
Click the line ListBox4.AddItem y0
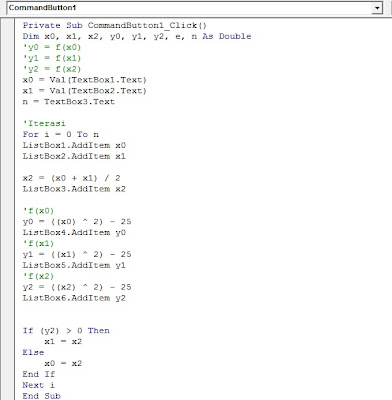(74, 233)
